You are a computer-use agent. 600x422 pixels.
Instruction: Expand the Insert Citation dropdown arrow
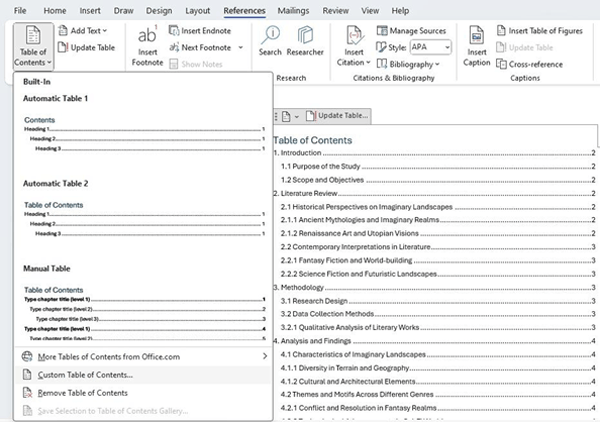pos(368,62)
